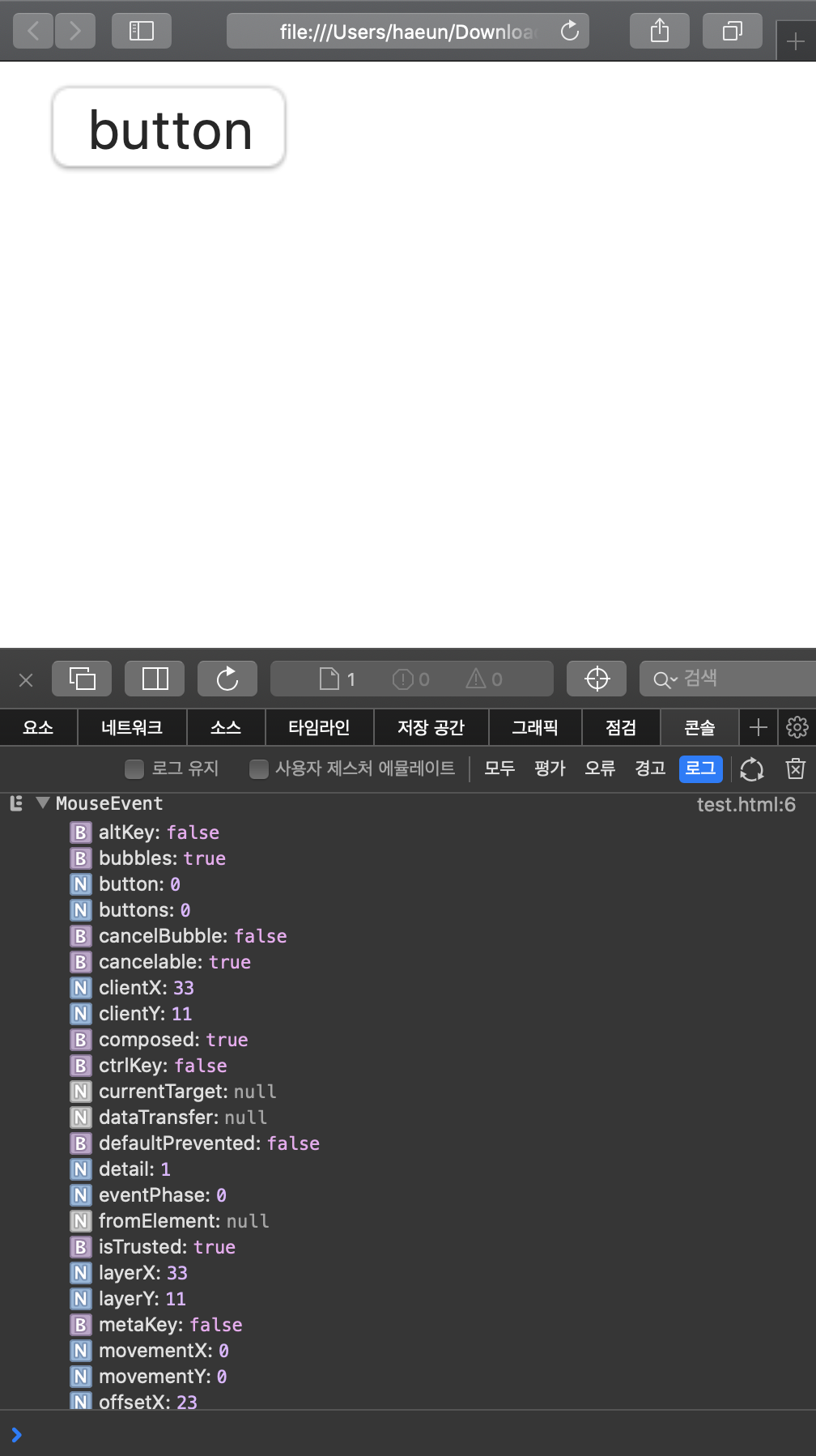Open the test.html:6 source link
The image size is (816, 1456).
click(746, 804)
